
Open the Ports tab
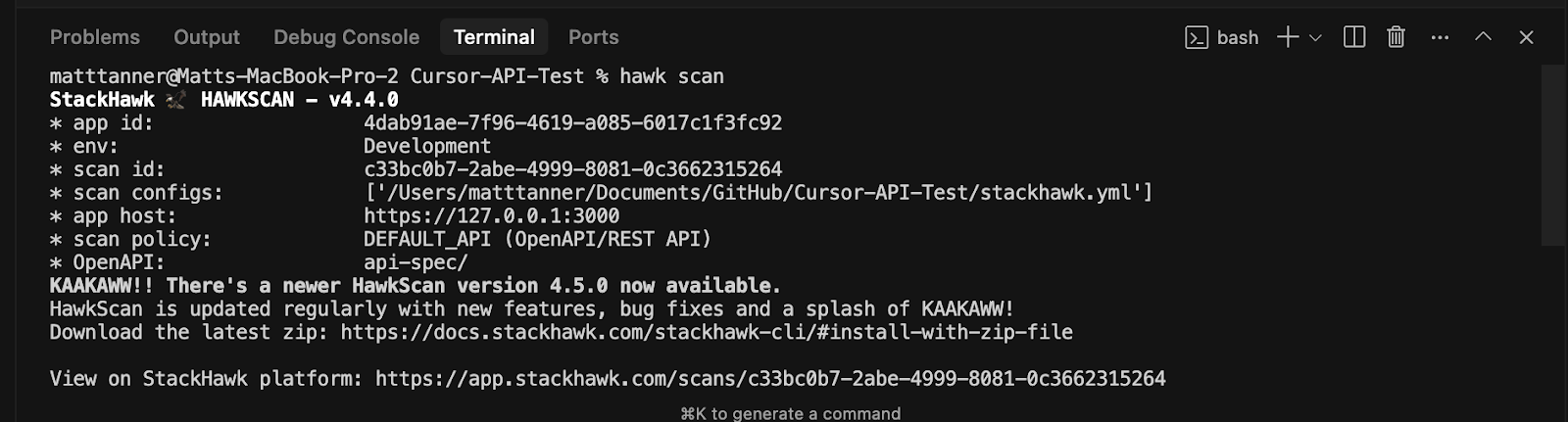(x=594, y=37)
